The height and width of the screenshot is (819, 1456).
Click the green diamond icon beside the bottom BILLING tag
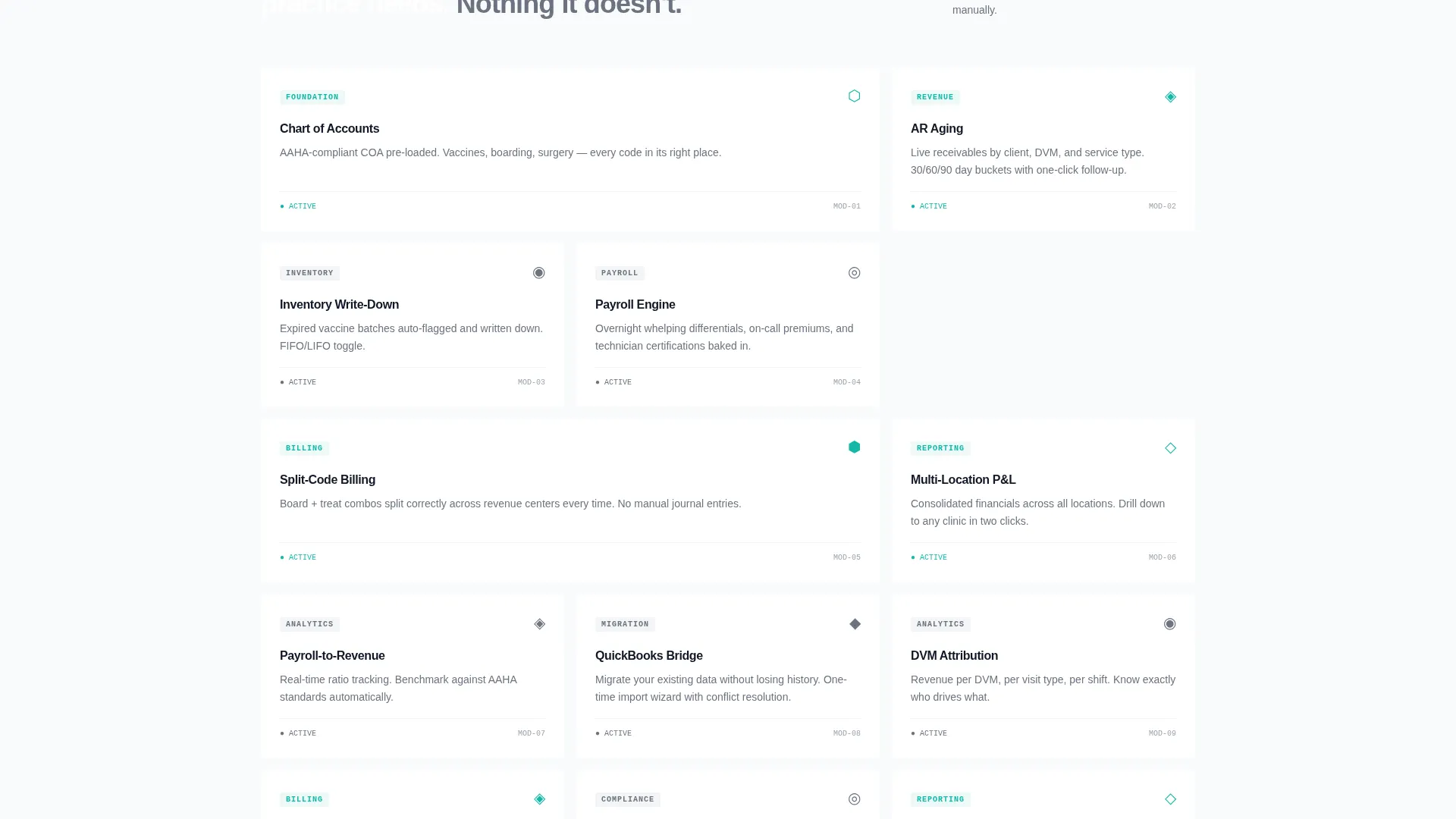(539, 799)
